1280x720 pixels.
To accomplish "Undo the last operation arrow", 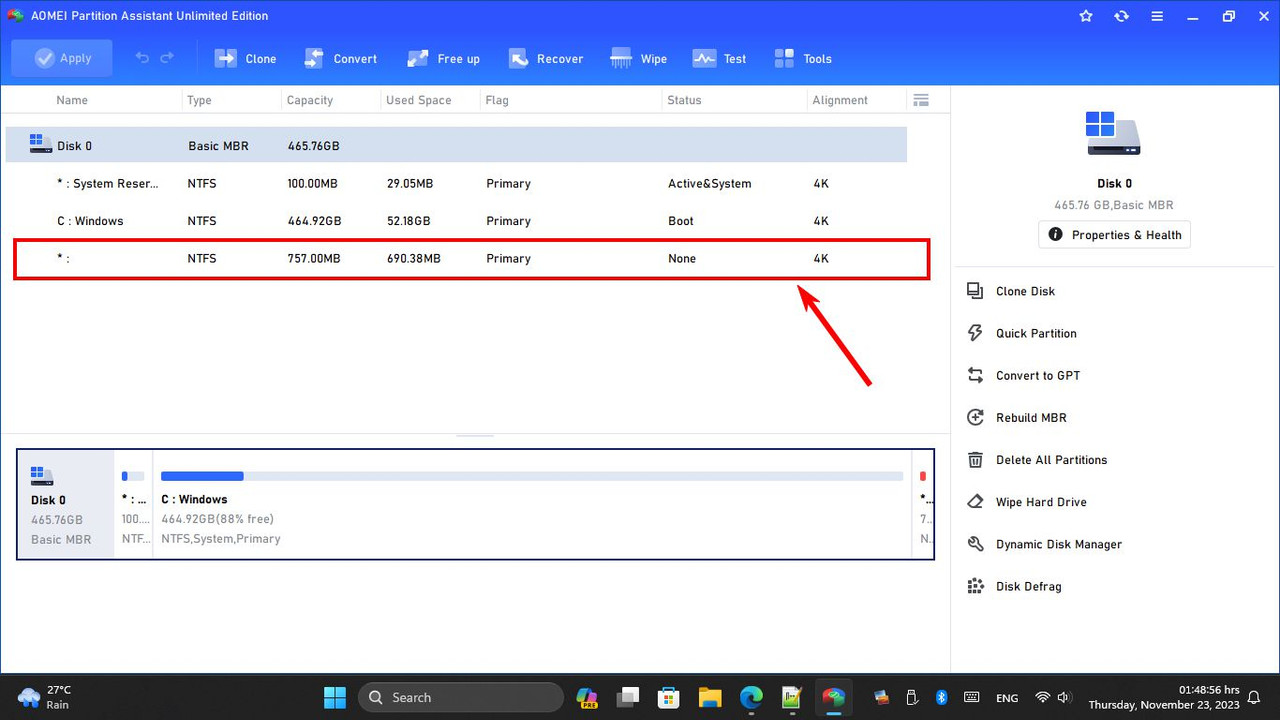I will point(142,58).
